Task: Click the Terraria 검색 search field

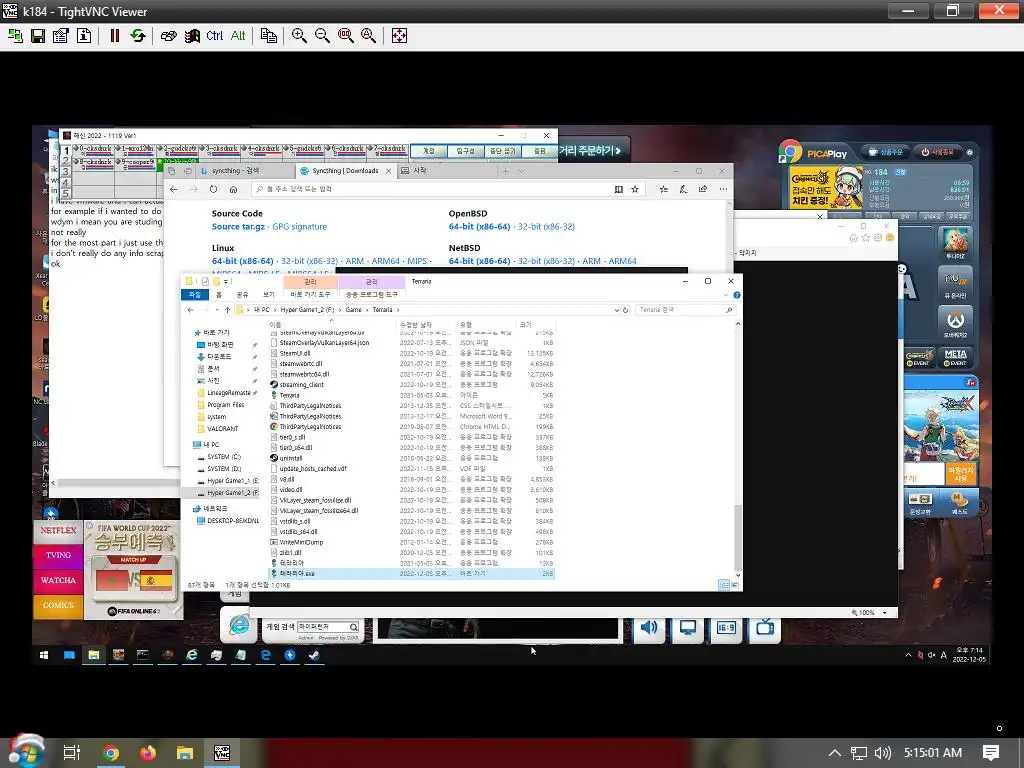Action: point(684,310)
